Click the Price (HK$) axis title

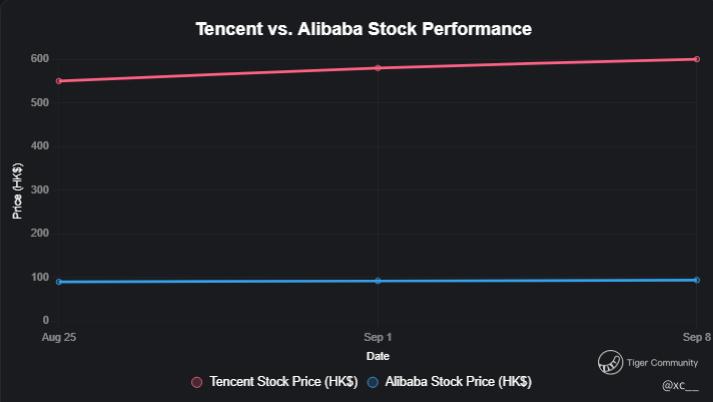pyautogui.click(x=18, y=190)
